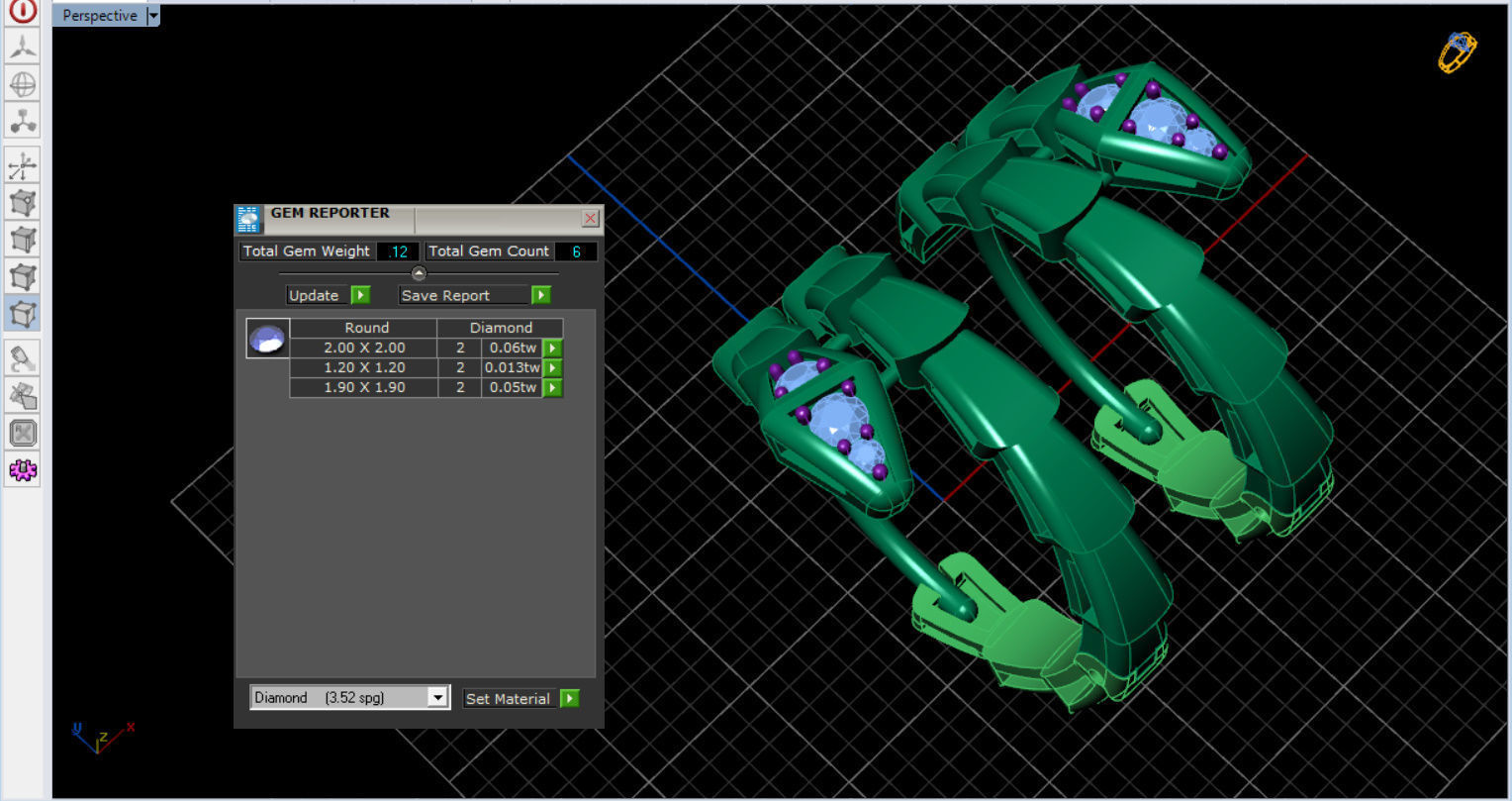Click the red circular power icon
This screenshot has height=801, width=1512.
(x=22, y=11)
